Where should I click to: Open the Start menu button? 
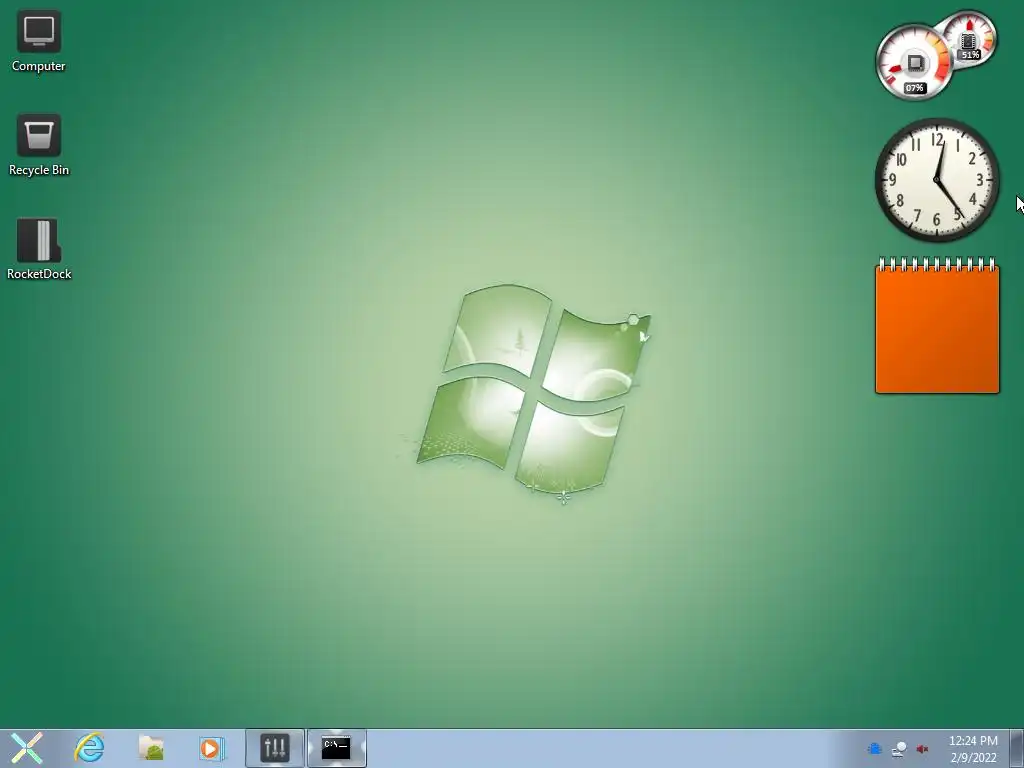tap(27, 748)
